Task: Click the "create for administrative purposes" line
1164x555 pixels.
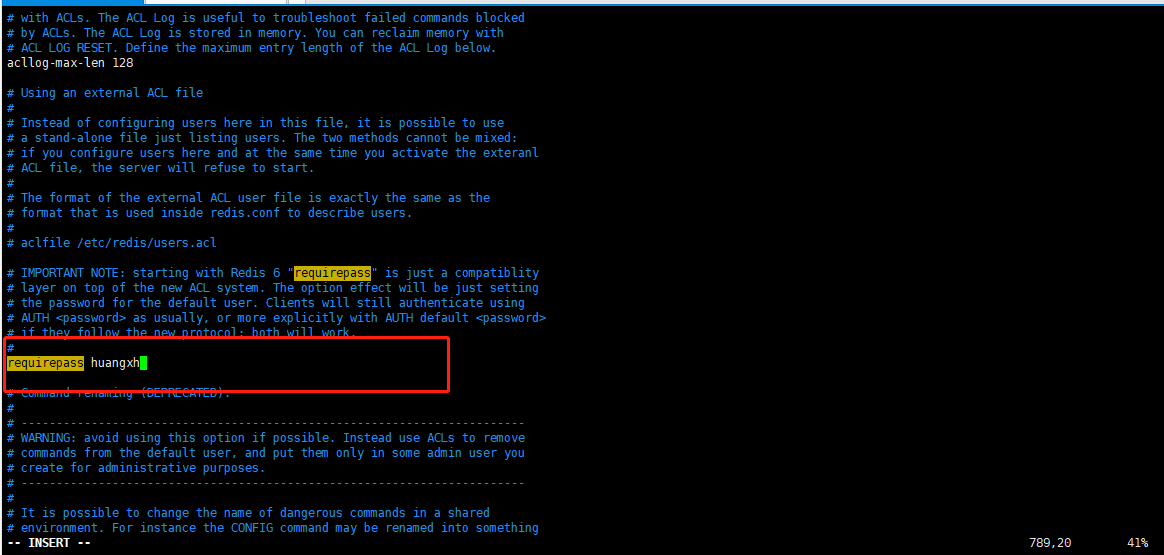Action: [136, 468]
